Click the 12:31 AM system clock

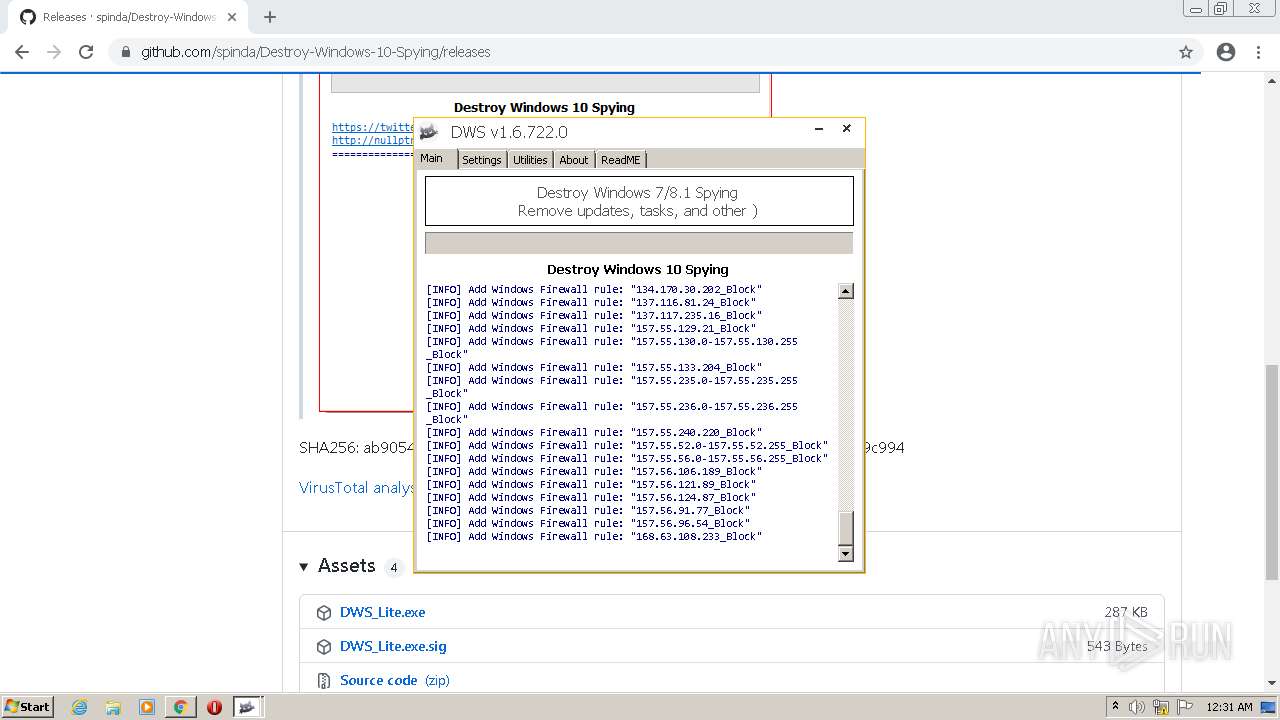(x=1229, y=707)
